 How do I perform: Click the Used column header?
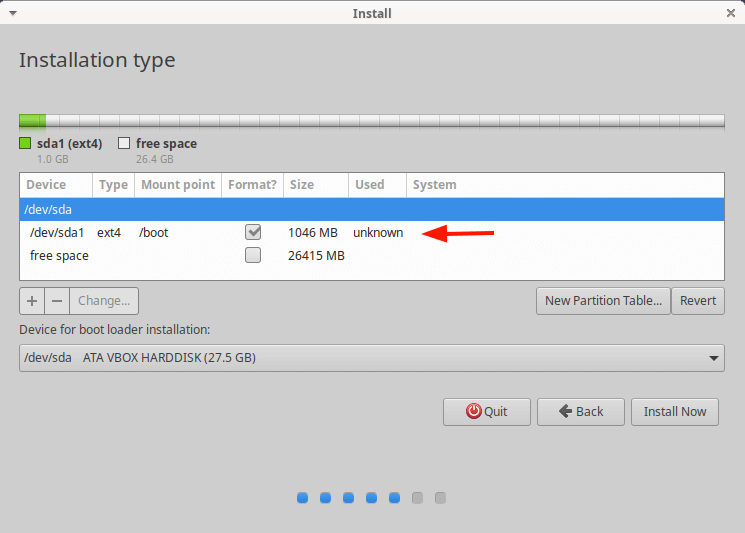[x=378, y=185]
